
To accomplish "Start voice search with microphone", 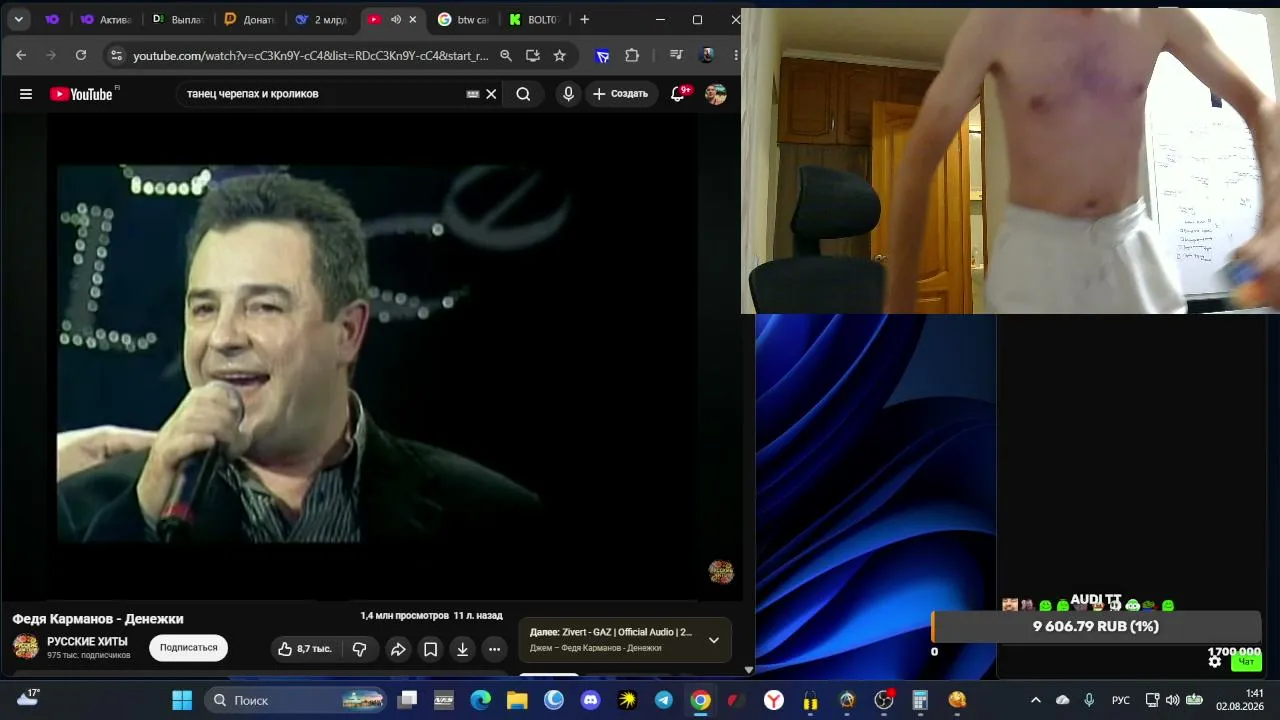I will [568, 94].
